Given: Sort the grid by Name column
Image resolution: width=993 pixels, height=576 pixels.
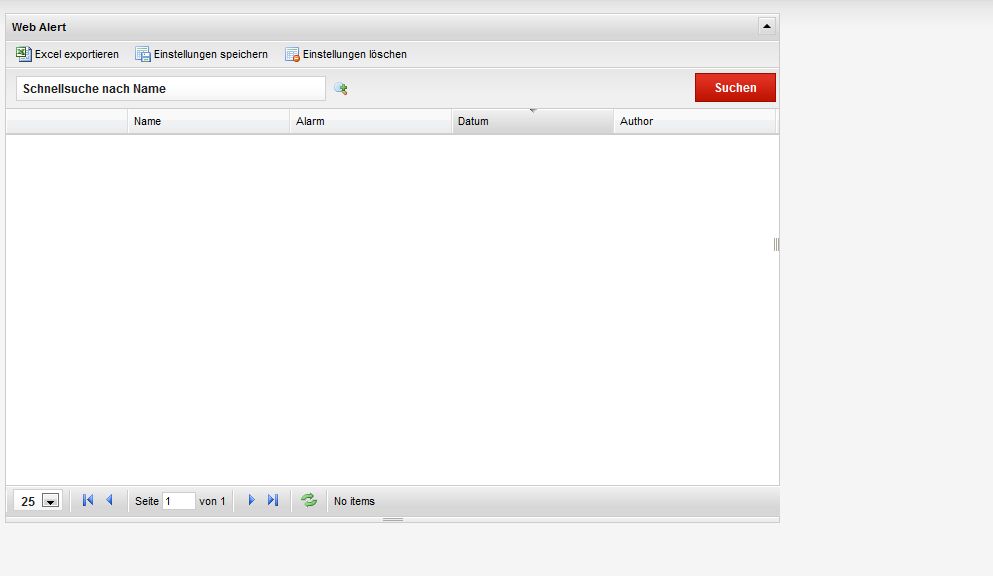Looking at the screenshot, I should 208,121.
